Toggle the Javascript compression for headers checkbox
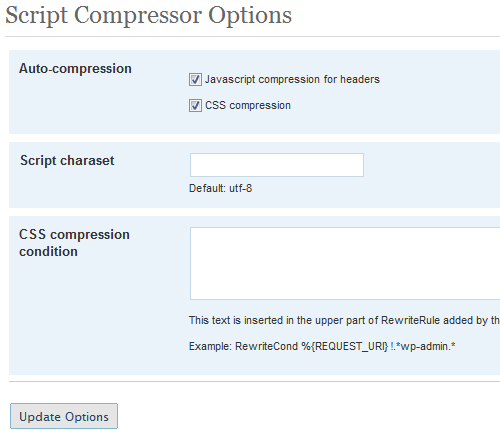 [195, 80]
